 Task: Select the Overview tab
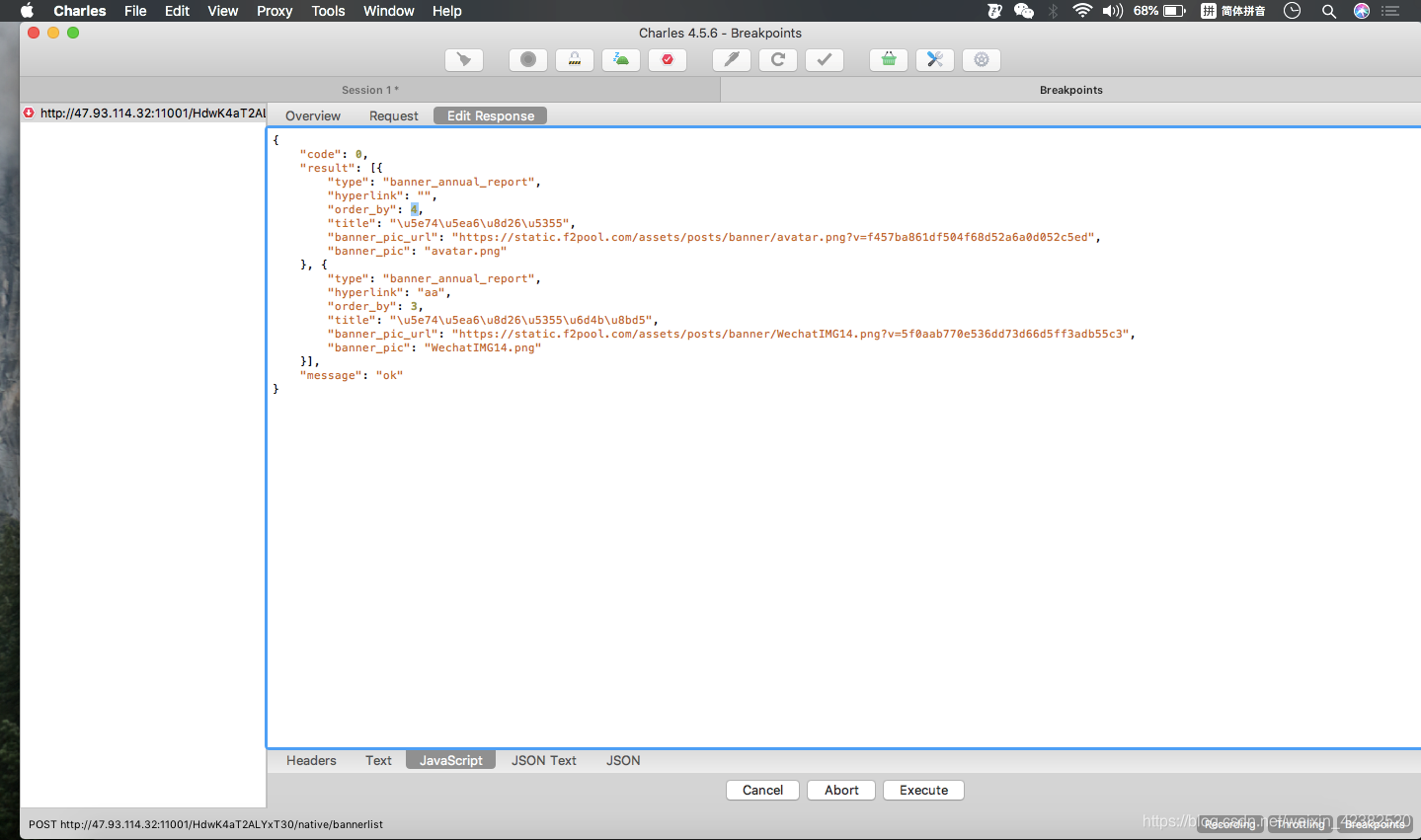coord(313,115)
